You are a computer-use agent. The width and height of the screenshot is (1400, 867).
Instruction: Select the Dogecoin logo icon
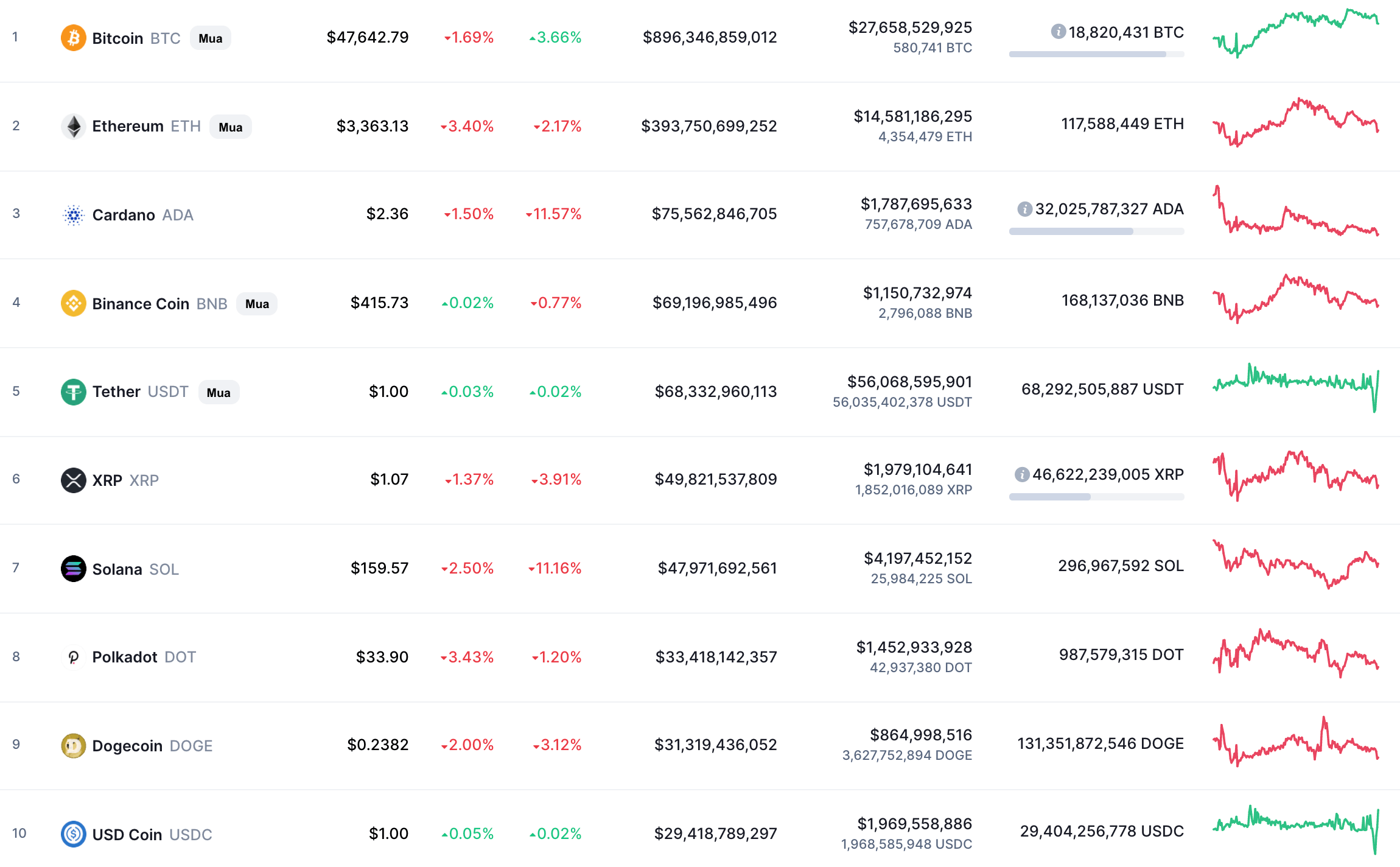tap(73, 745)
